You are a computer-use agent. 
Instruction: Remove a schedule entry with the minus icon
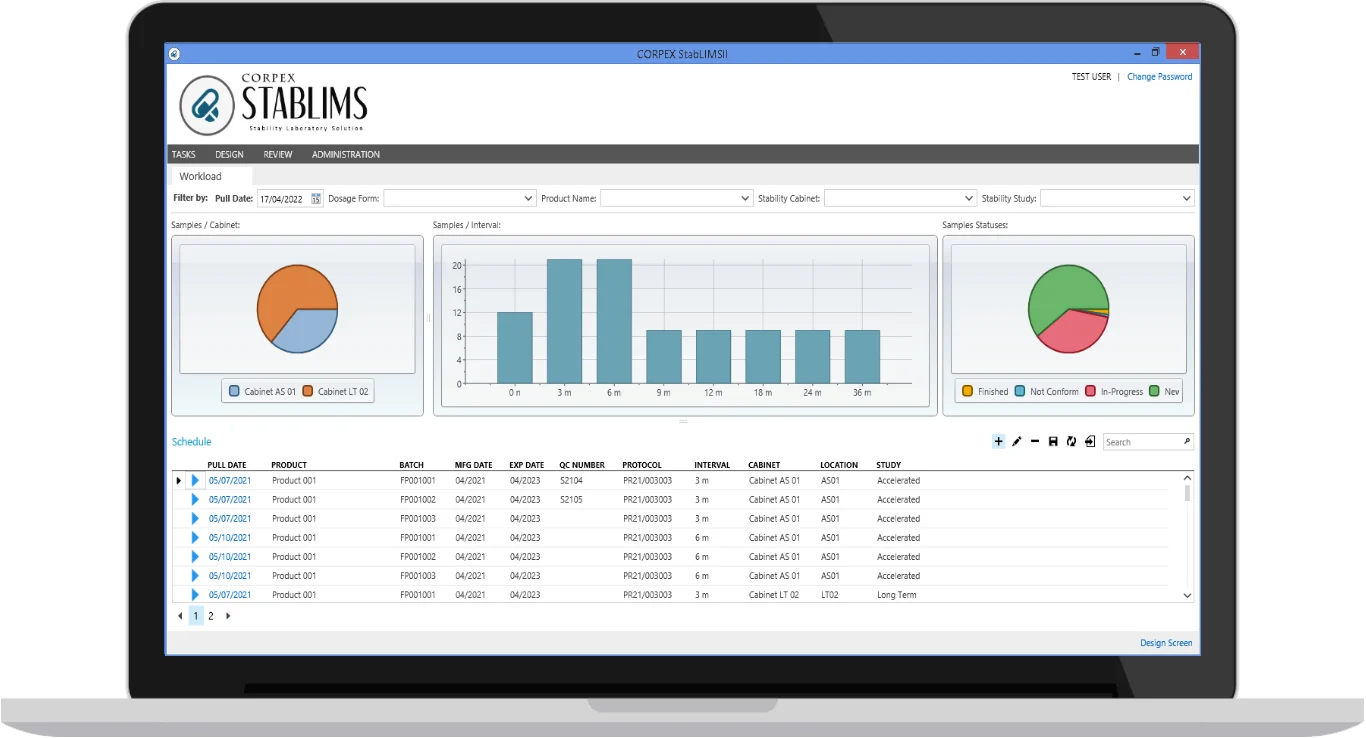[x=1036, y=441]
